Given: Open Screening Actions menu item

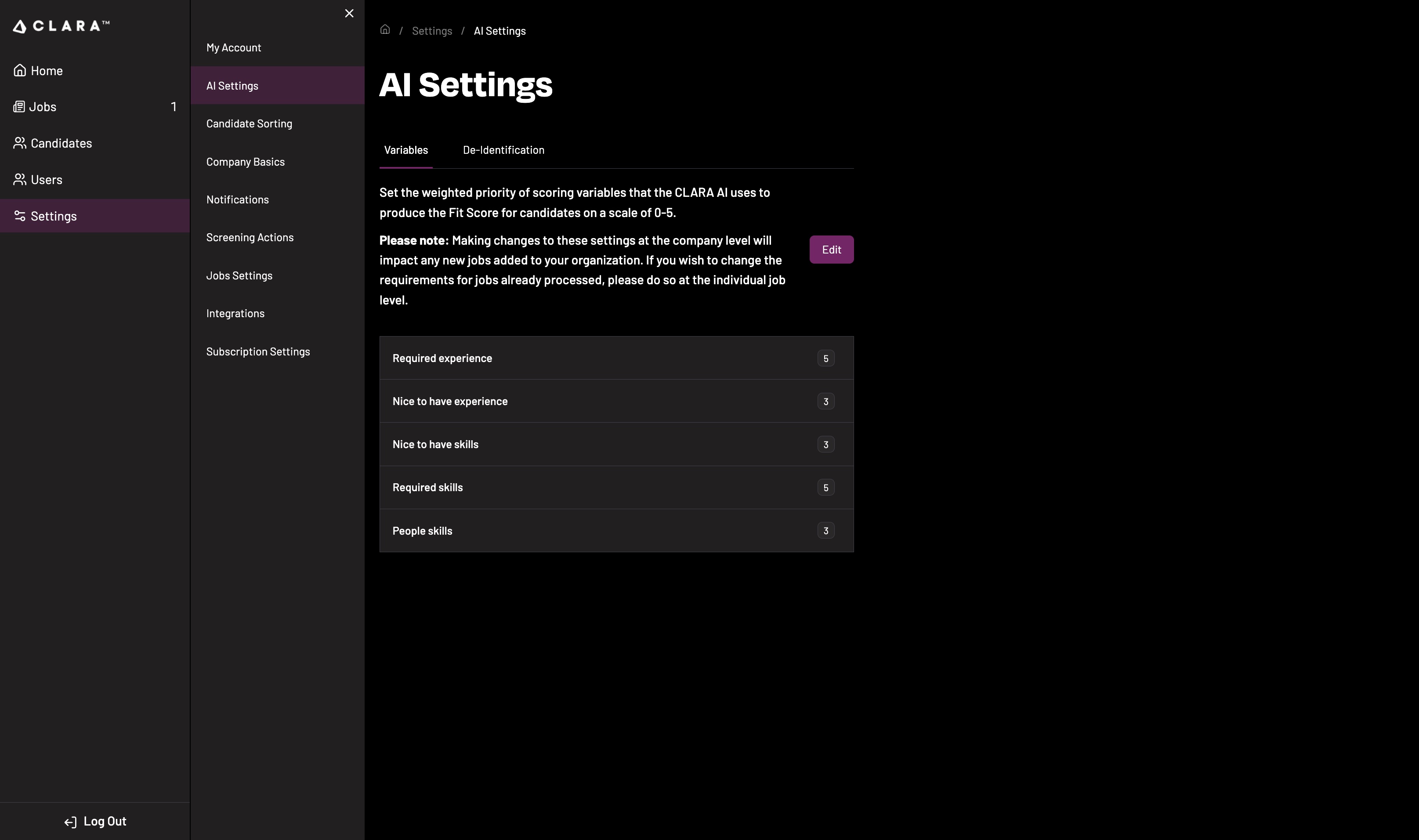Looking at the screenshot, I should [x=250, y=237].
